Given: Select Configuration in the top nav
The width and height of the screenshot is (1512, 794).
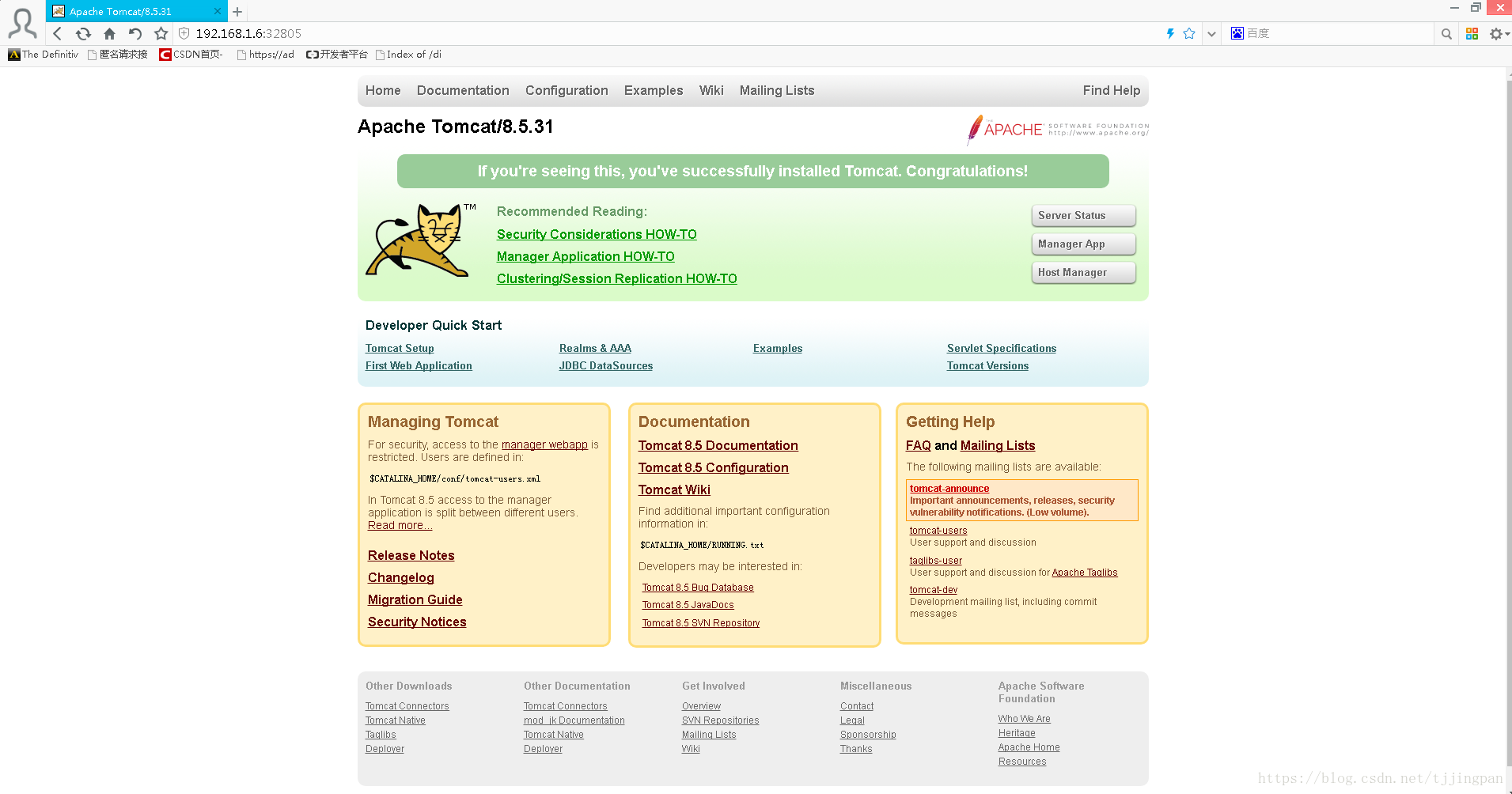Looking at the screenshot, I should (567, 90).
